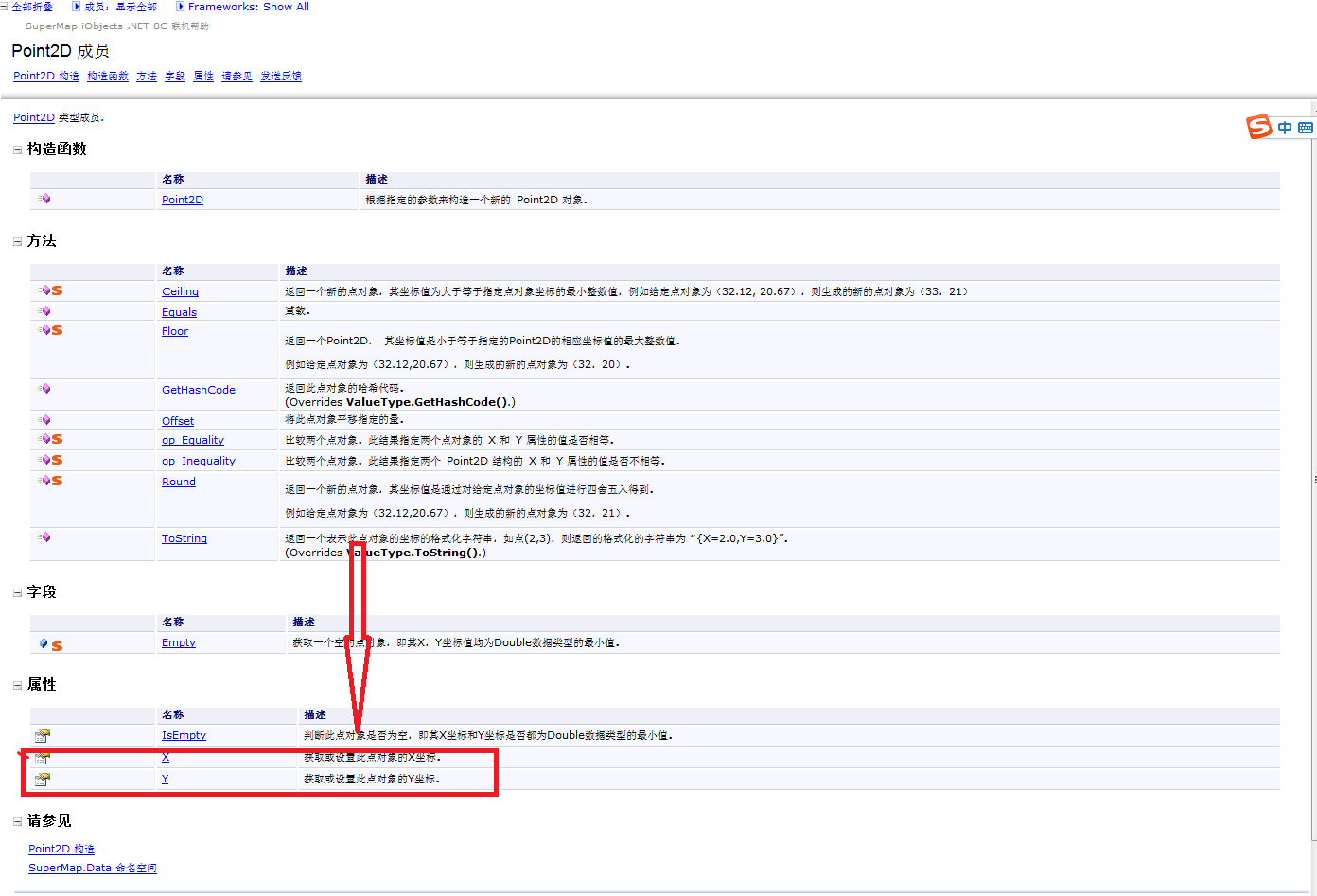This screenshot has width=1317, height=896.
Task: Collapse the 属性 section
Action: [17, 685]
